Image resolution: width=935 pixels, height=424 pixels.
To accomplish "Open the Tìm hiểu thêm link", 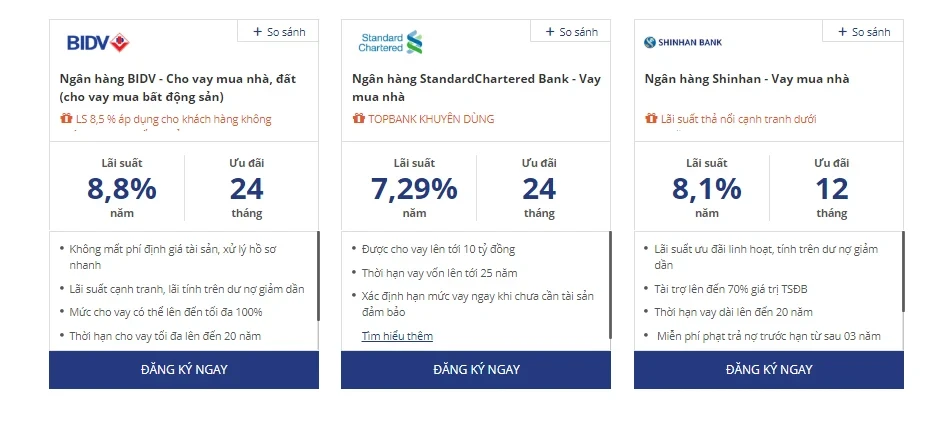I will click(x=397, y=336).
